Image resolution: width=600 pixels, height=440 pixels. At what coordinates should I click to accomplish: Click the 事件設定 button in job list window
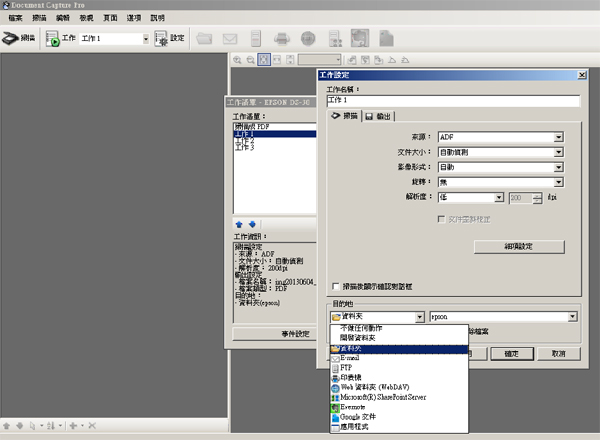[x=274, y=334]
